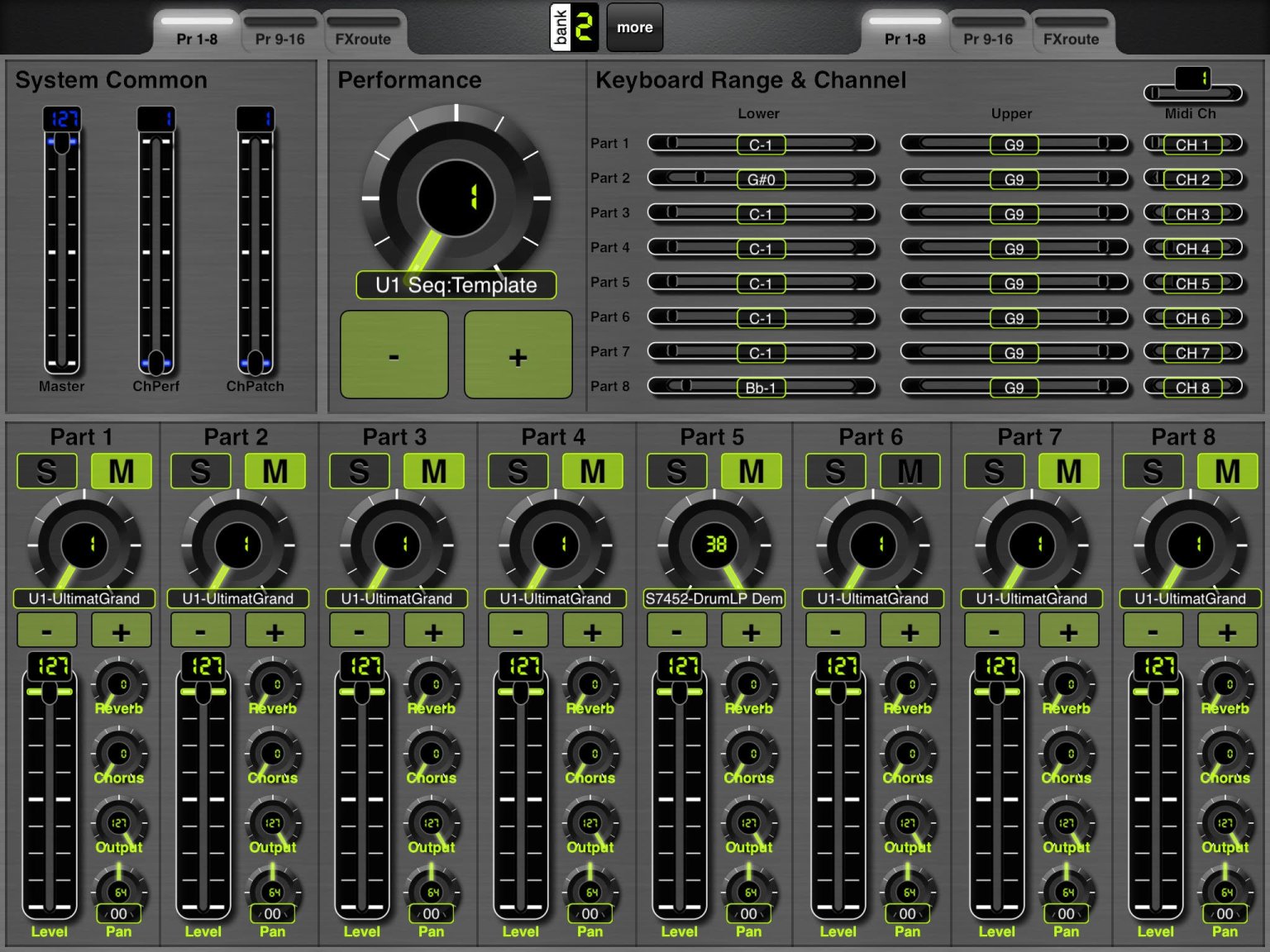Click the Part 7 Output knob
Screen dimensions: 1270x952
(x=1067, y=822)
